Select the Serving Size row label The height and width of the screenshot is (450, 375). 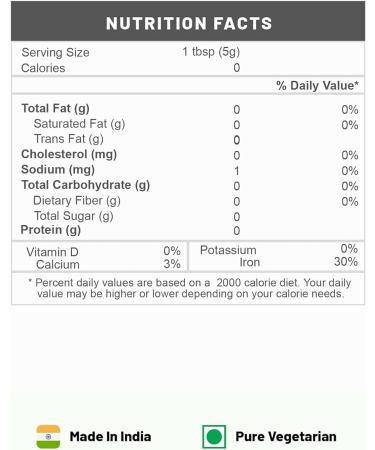coord(55,52)
